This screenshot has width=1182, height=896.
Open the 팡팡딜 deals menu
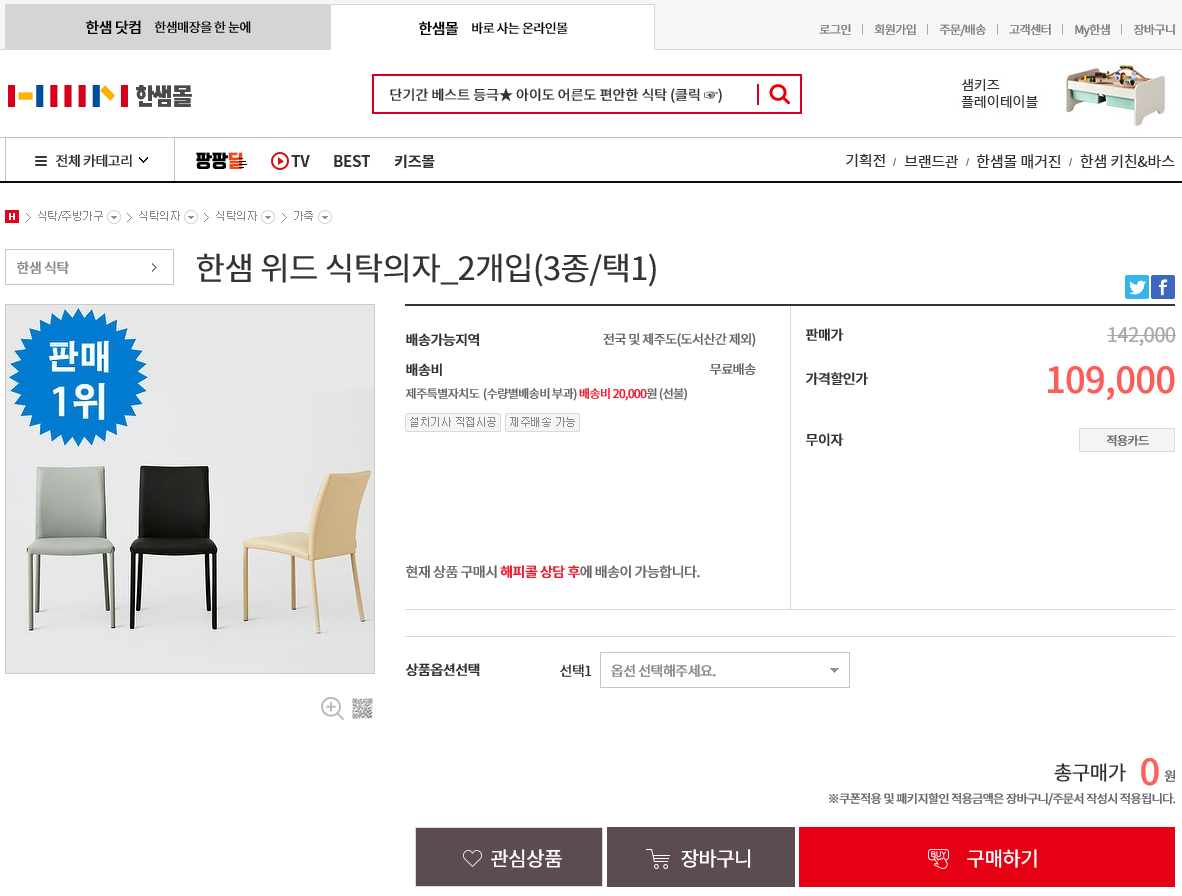tap(221, 161)
